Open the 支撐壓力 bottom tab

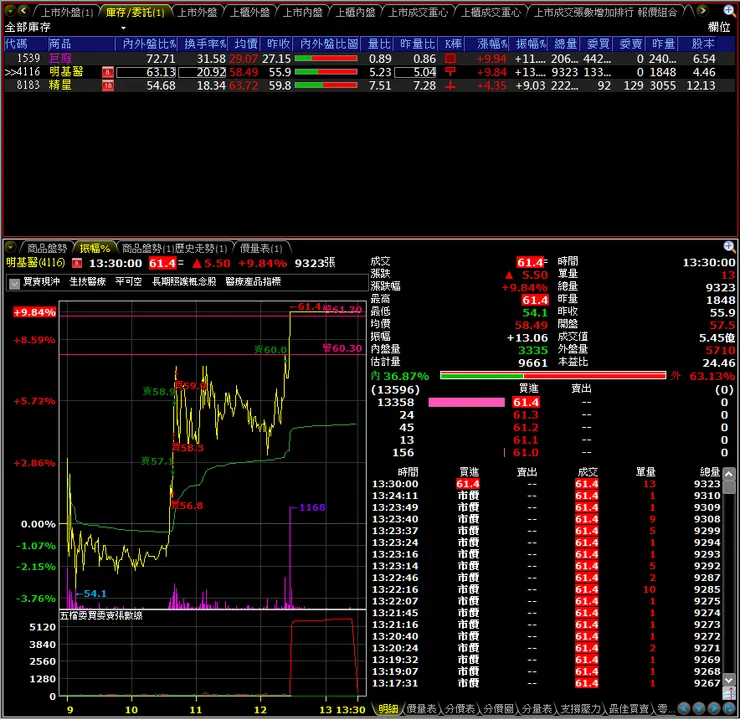(x=580, y=709)
